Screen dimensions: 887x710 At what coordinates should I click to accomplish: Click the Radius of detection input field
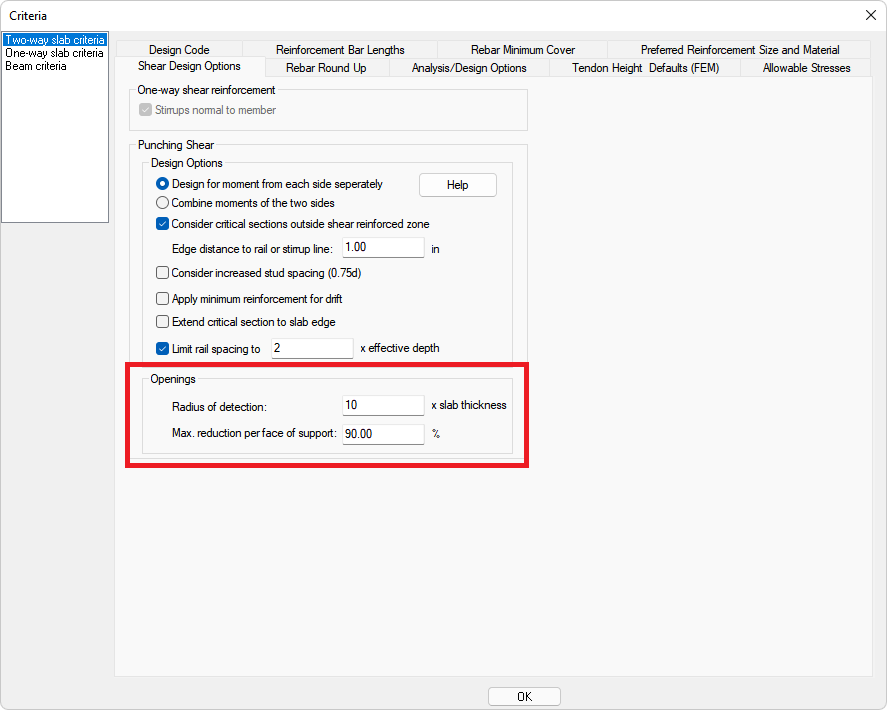coord(383,405)
